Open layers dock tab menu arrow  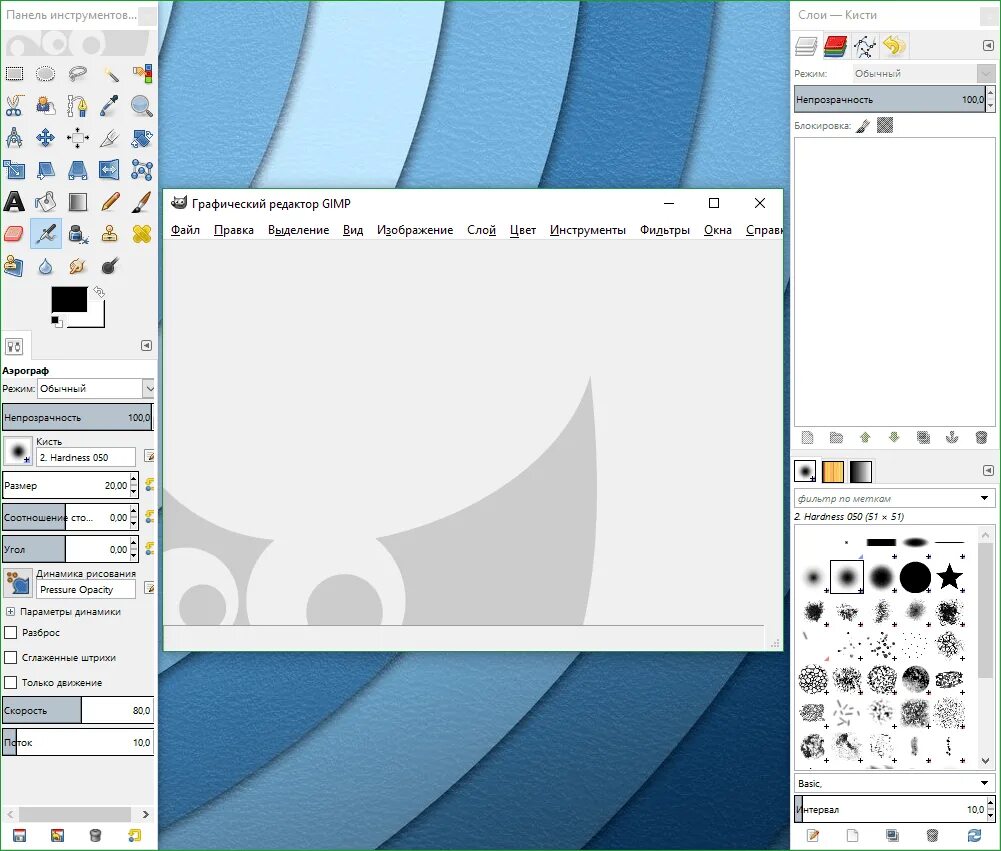[988, 46]
